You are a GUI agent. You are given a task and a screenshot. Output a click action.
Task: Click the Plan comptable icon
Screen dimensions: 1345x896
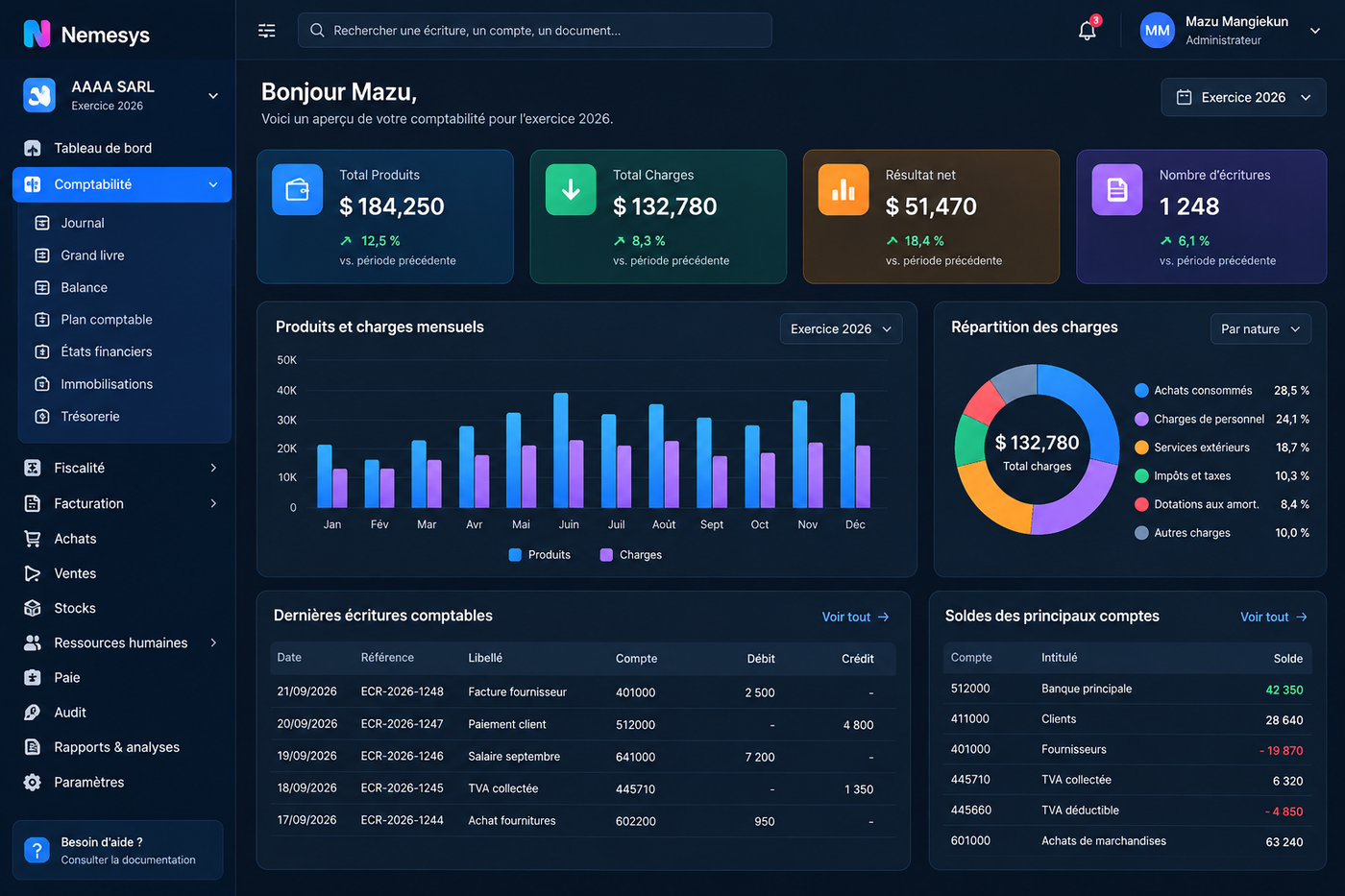point(42,320)
